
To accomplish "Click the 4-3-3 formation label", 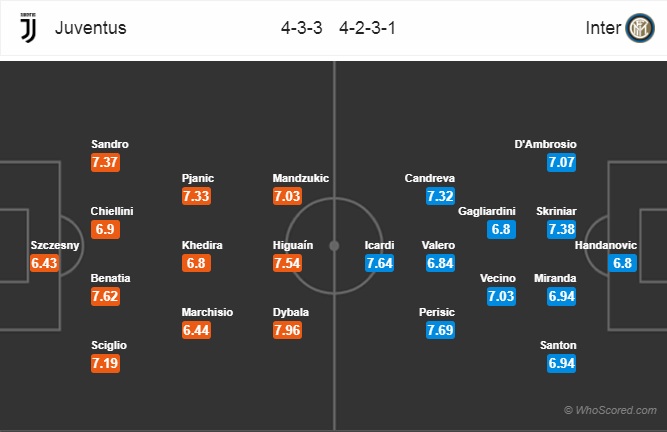I will tap(302, 28).
